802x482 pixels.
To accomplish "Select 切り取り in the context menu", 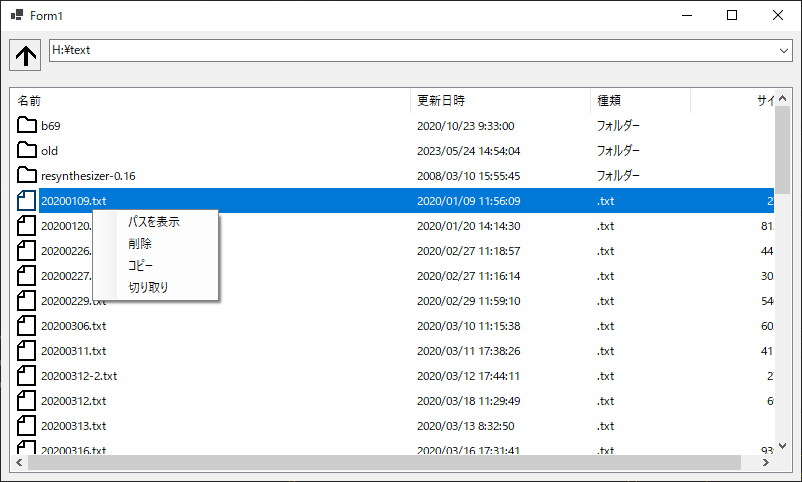I will click(148, 288).
